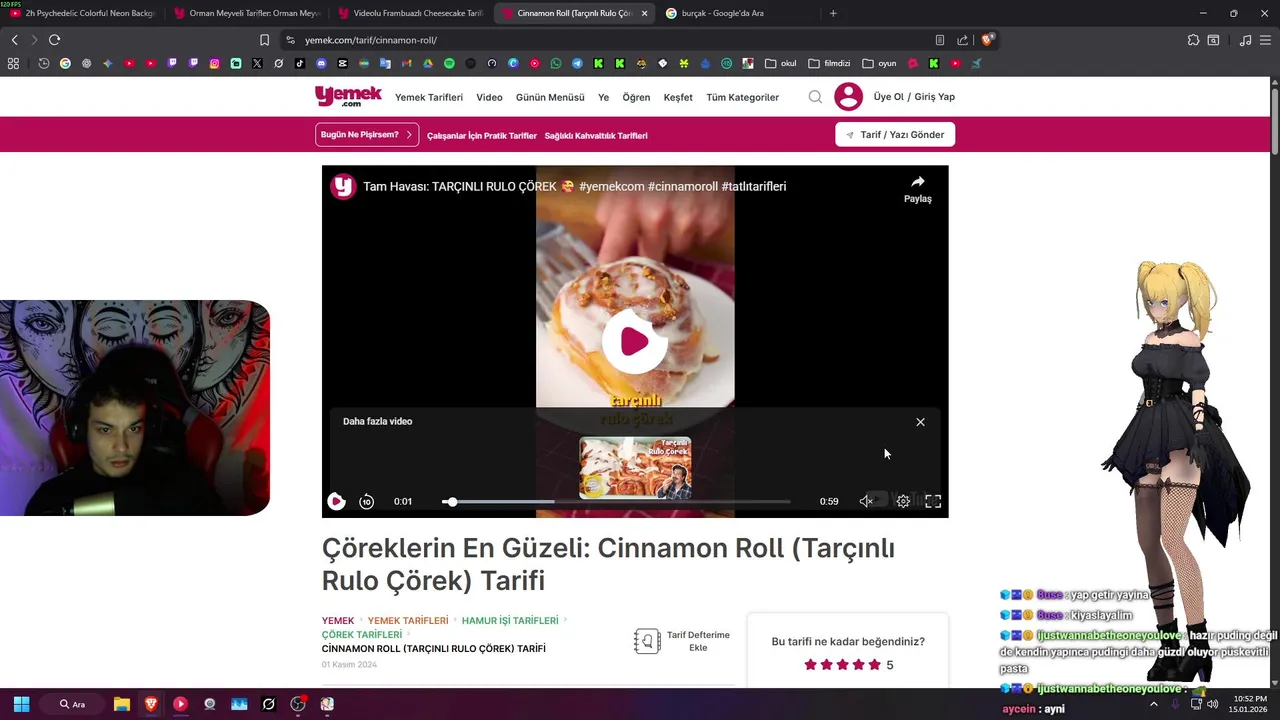Reload the current page
The width and height of the screenshot is (1280, 720).
[x=54, y=40]
